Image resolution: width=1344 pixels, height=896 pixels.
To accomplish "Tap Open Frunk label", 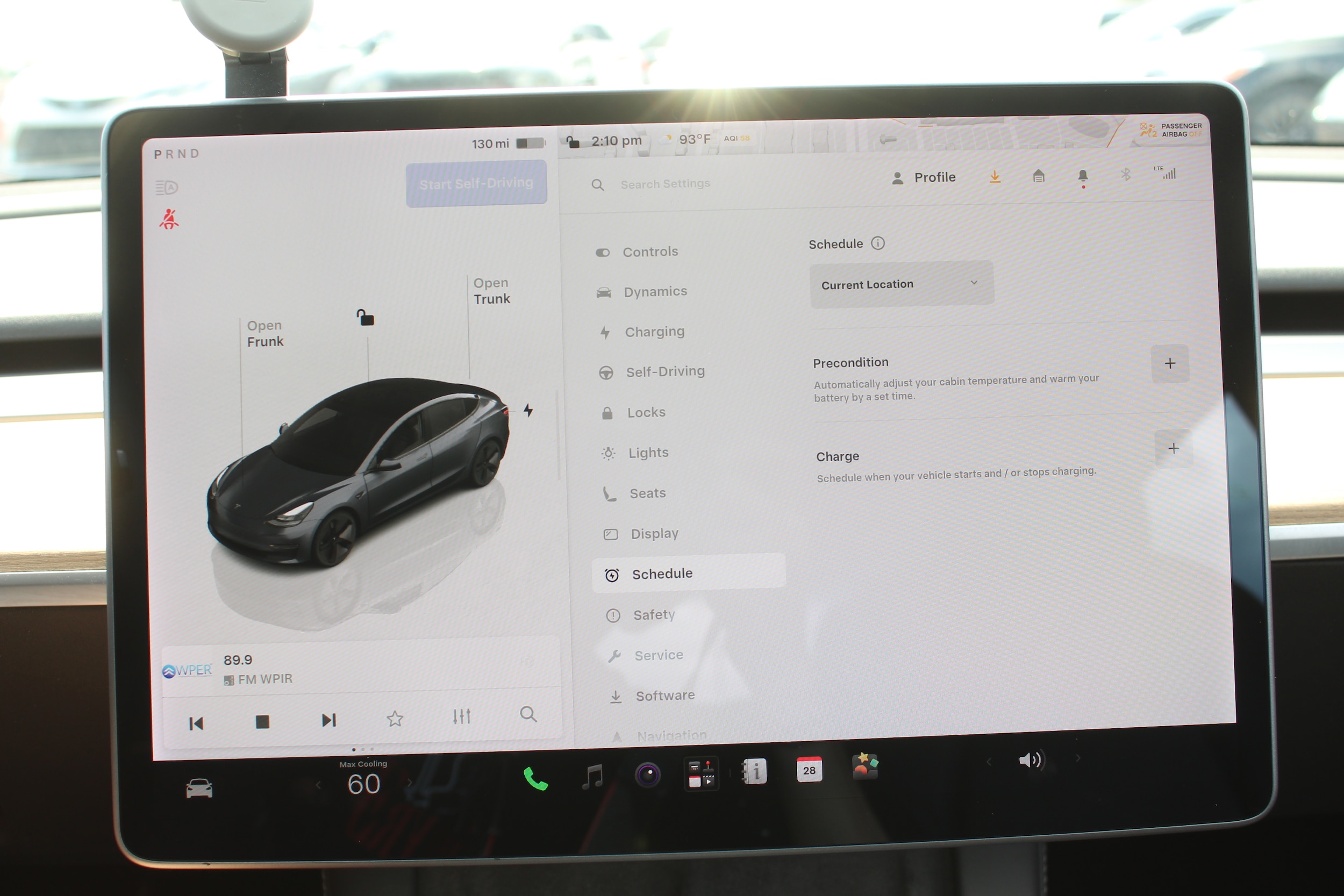I will click(x=264, y=334).
